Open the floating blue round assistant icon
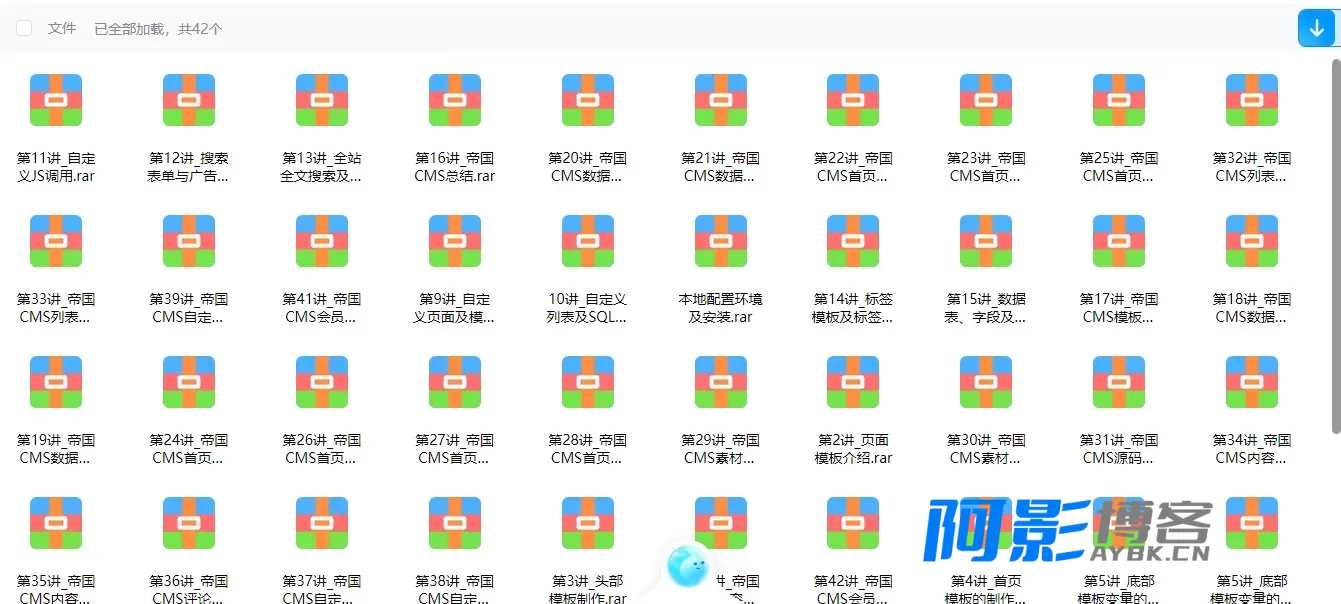 pos(689,565)
